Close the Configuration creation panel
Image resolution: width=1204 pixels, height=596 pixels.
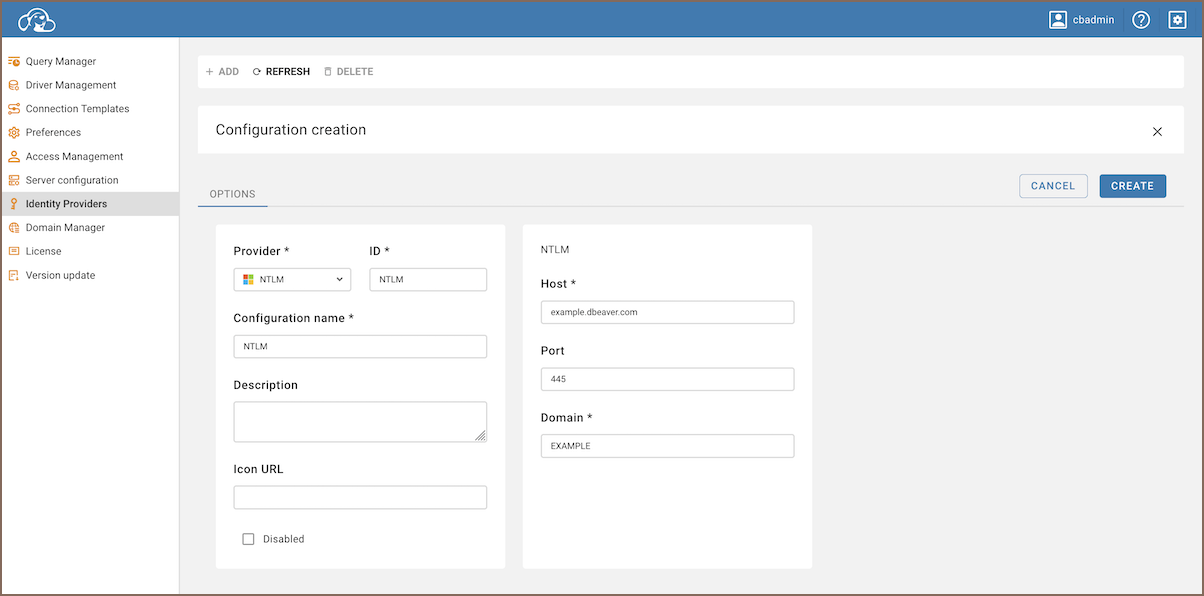[x=1157, y=131]
